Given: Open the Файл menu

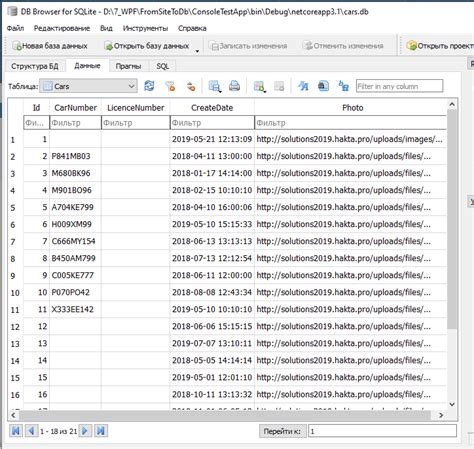Looking at the screenshot, I should click(15, 28).
